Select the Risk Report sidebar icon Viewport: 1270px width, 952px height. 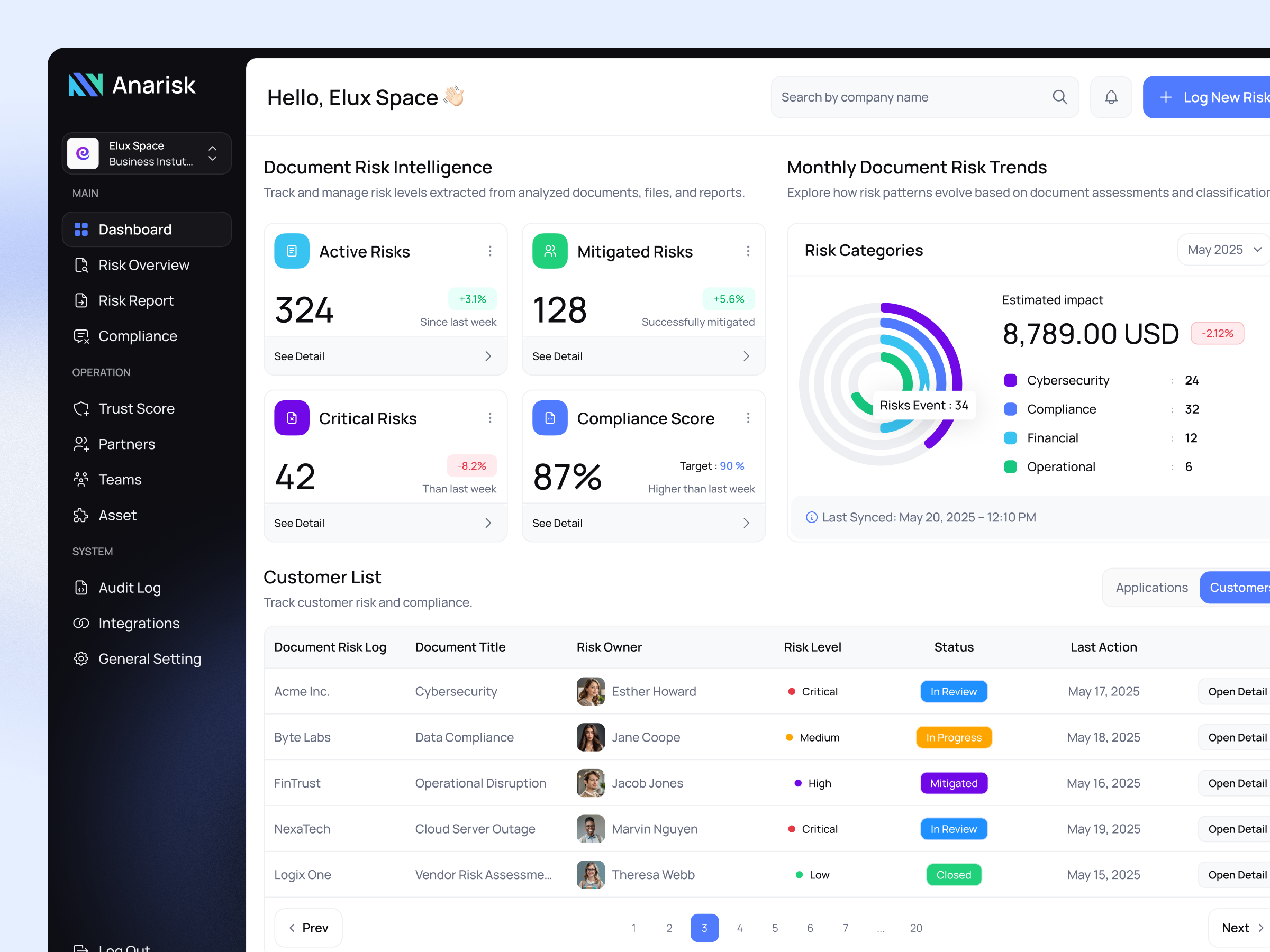81,300
